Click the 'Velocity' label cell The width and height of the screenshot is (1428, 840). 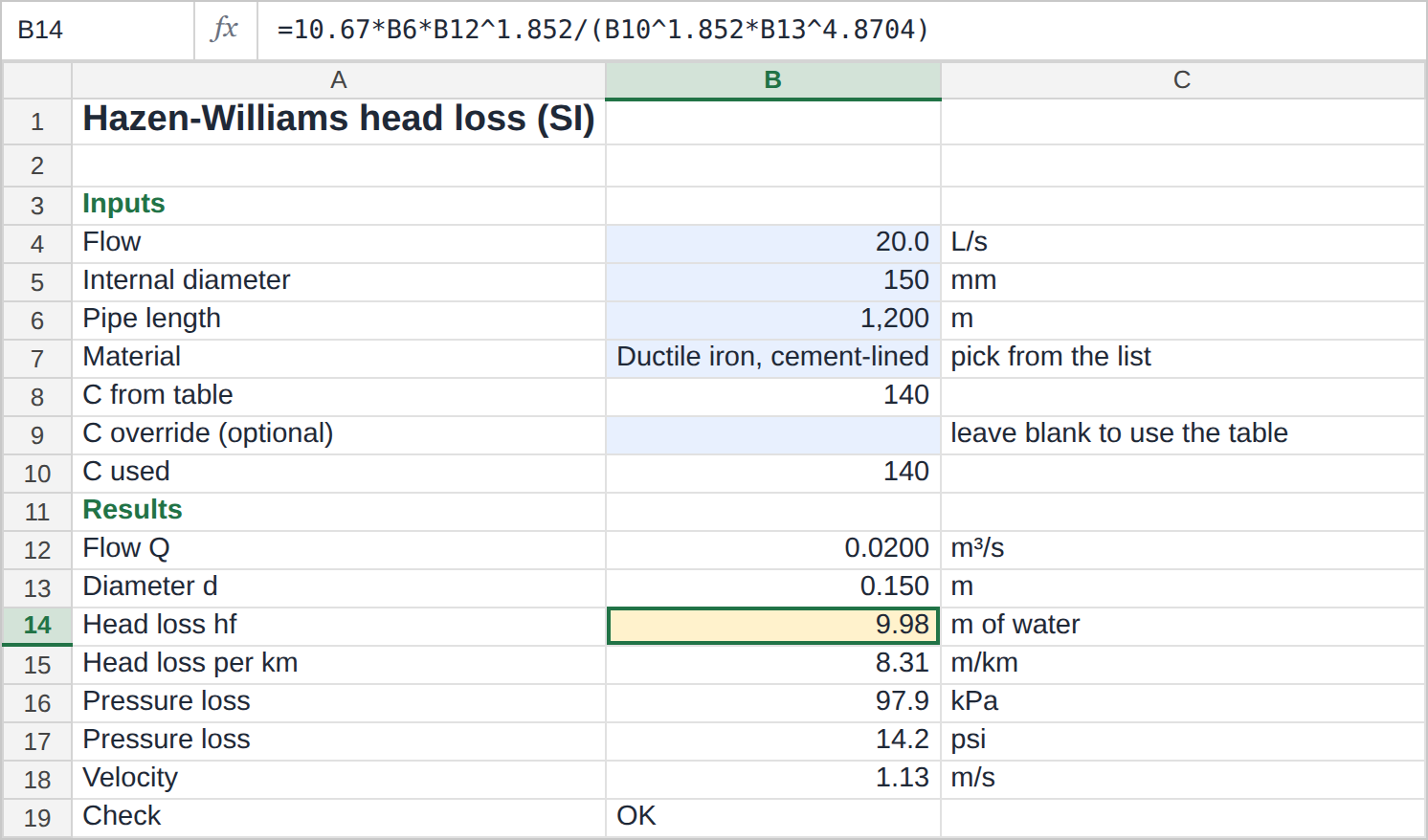tap(339, 779)
